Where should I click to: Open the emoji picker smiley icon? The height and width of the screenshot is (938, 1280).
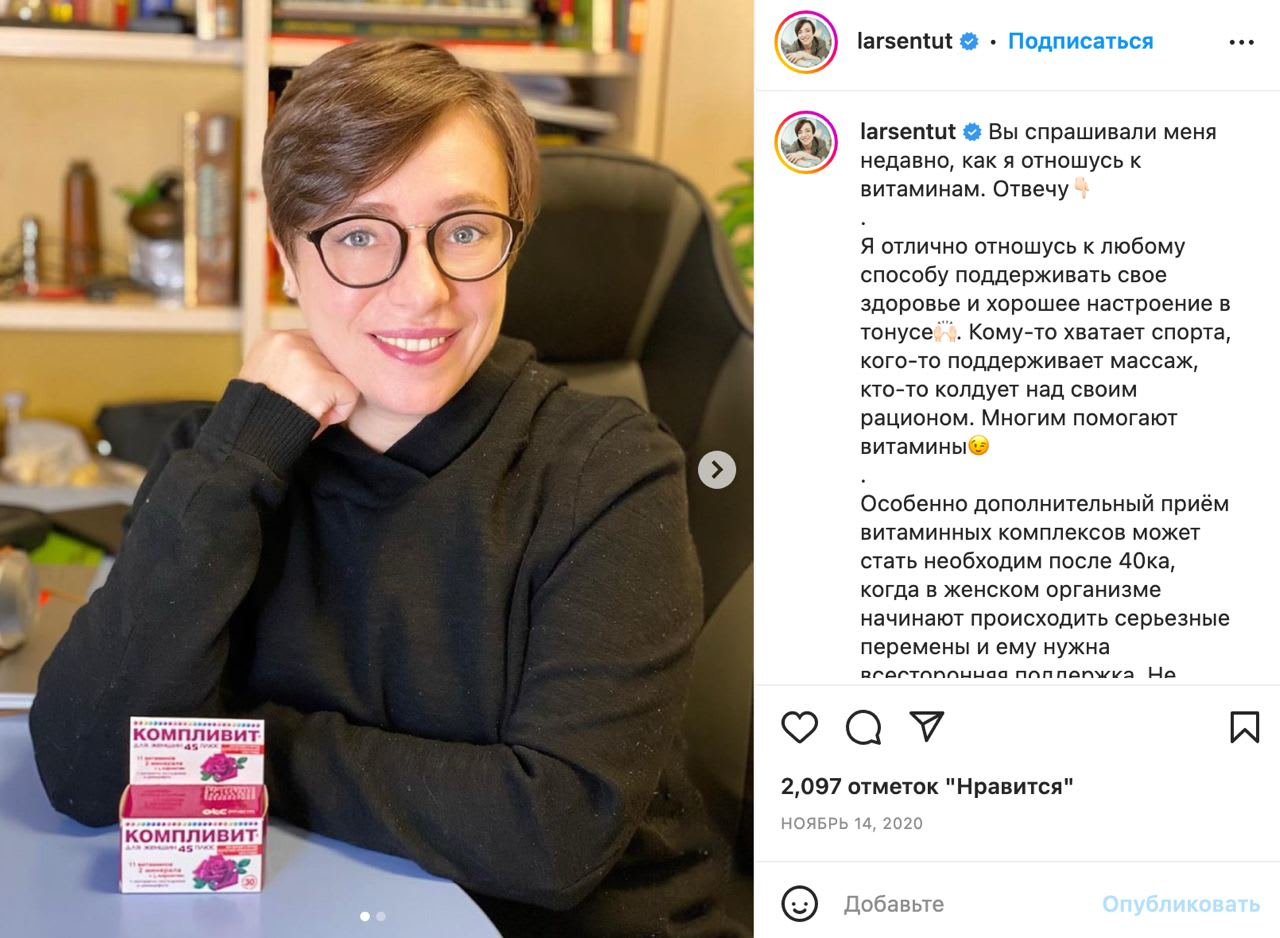coord(799,904)
